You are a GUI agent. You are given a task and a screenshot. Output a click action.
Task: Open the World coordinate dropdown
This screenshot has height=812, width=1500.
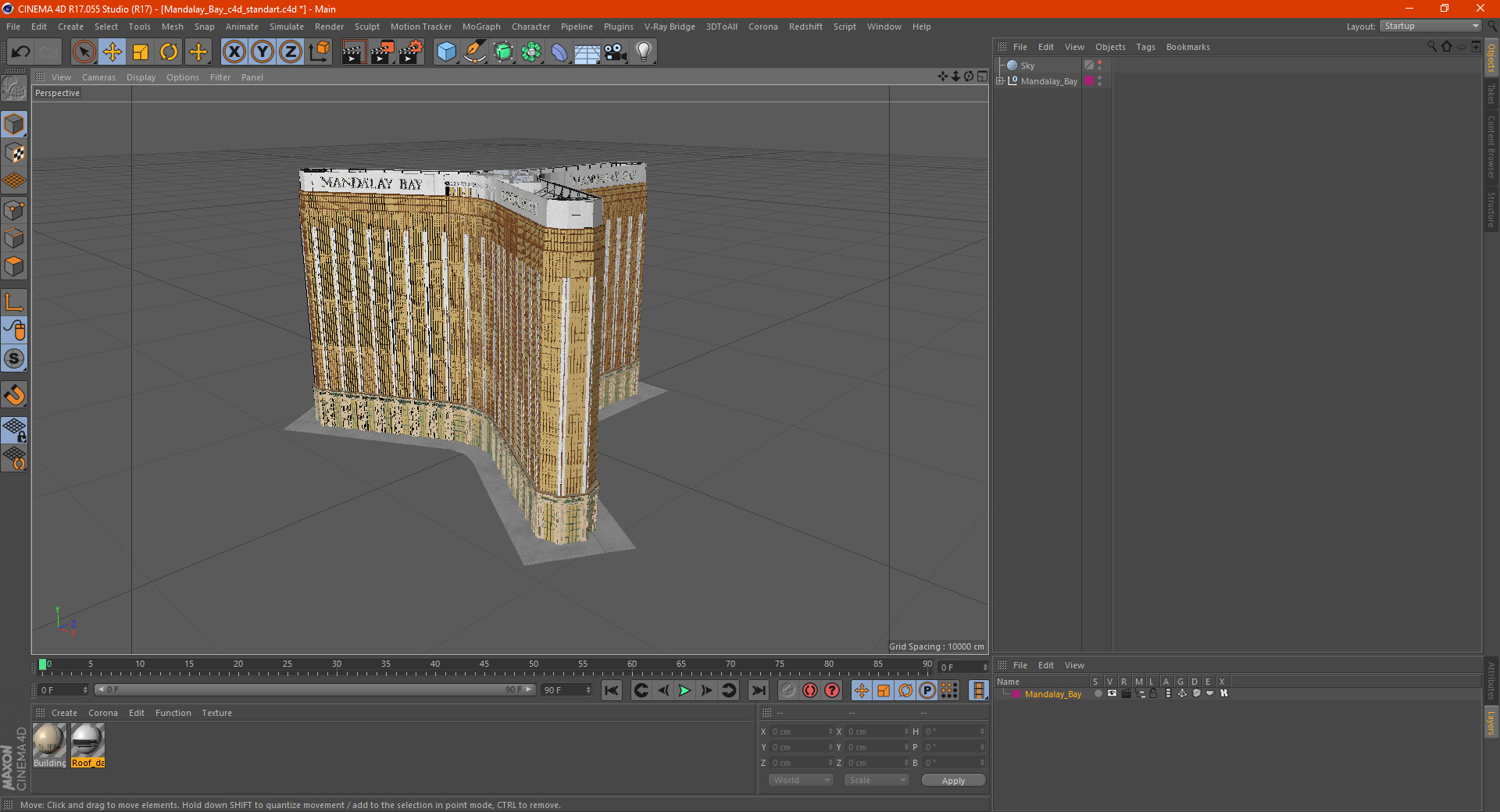tap(801, 780)
